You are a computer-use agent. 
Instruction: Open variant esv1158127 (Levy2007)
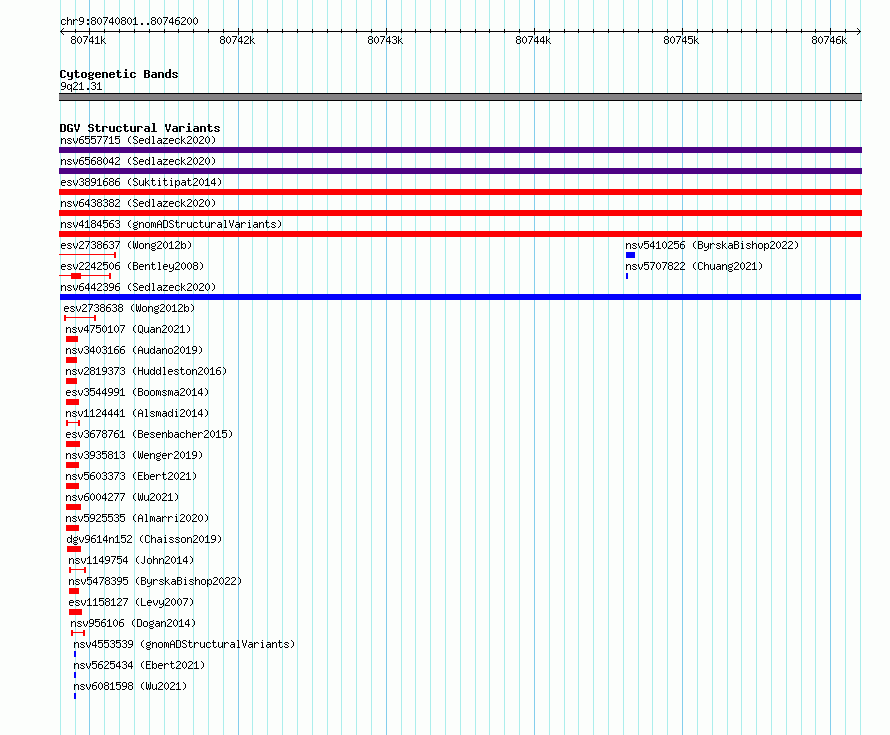click(x=131, y=602)
